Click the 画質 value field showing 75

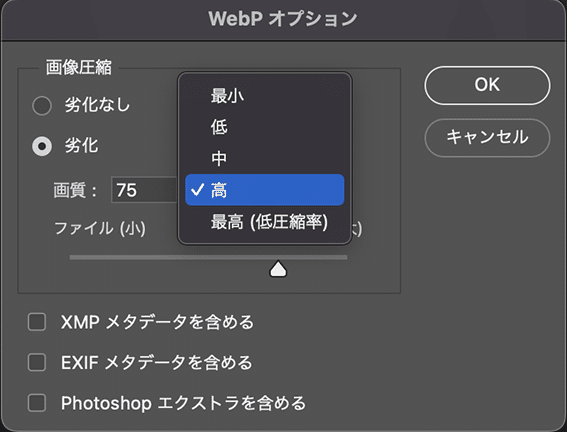pos(145,190)
